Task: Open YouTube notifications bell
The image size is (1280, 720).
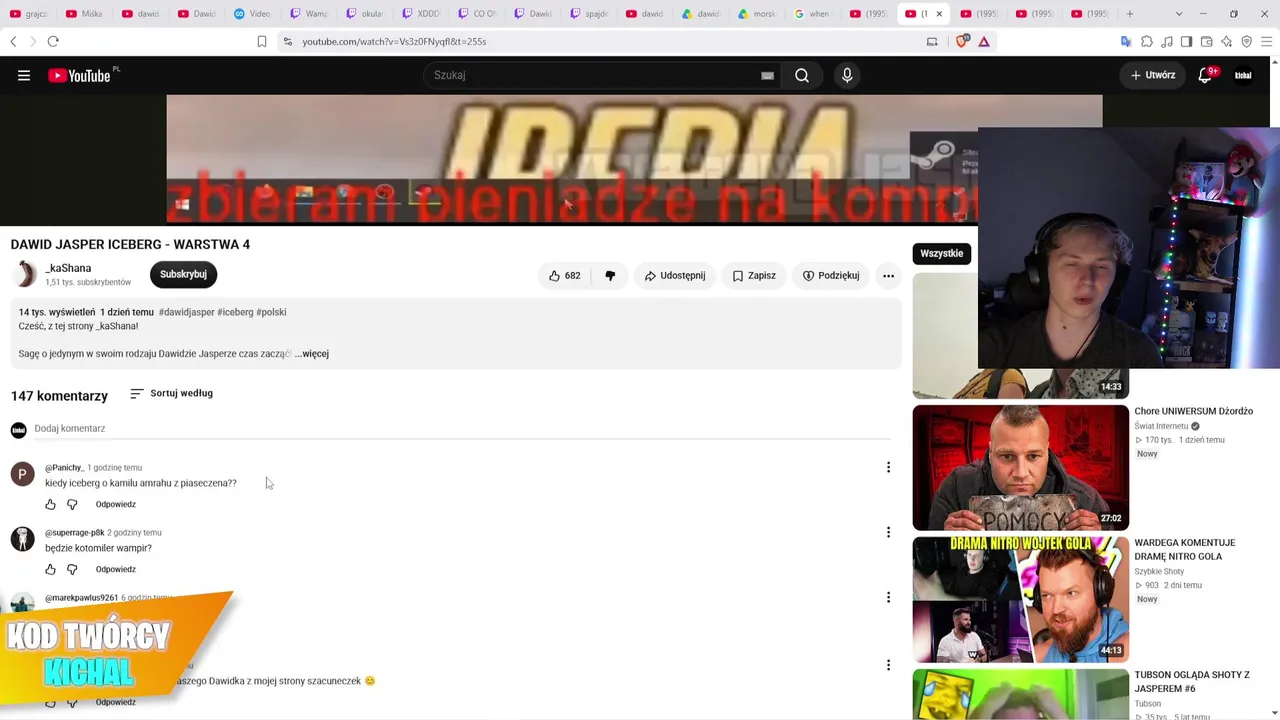Action: [1205, 75]
